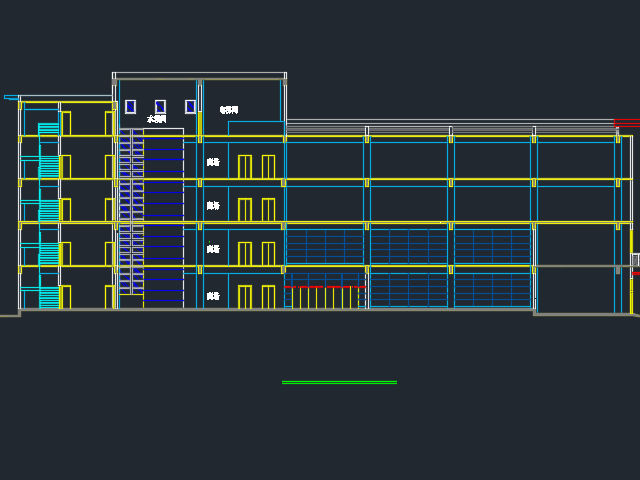The width and height of the screenshot is (640, 480).
Task: Click the middle blue rooftop window
Action: coord(160,106)
